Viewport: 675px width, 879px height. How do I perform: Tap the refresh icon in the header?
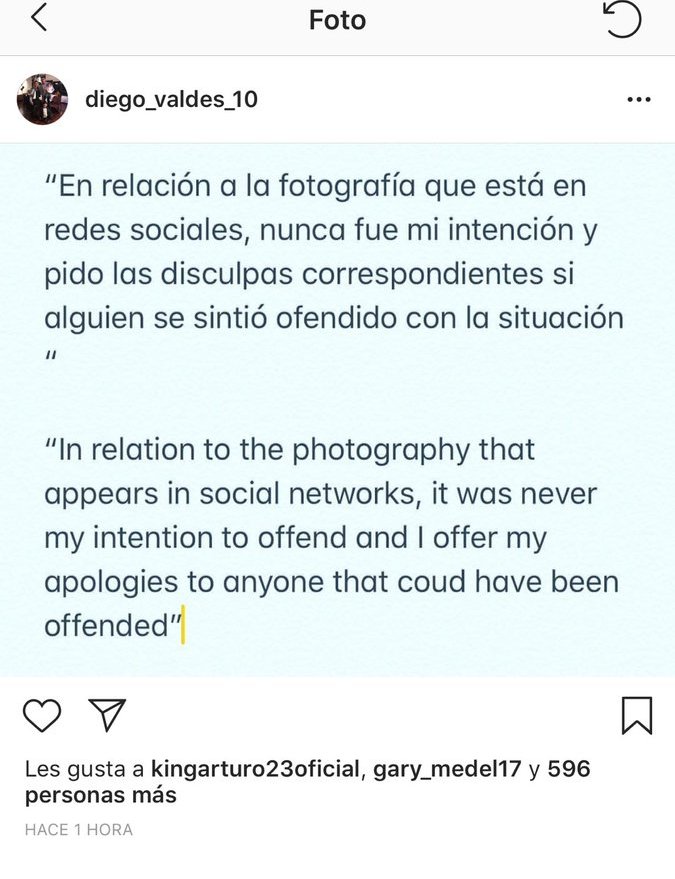coord(622,19)
